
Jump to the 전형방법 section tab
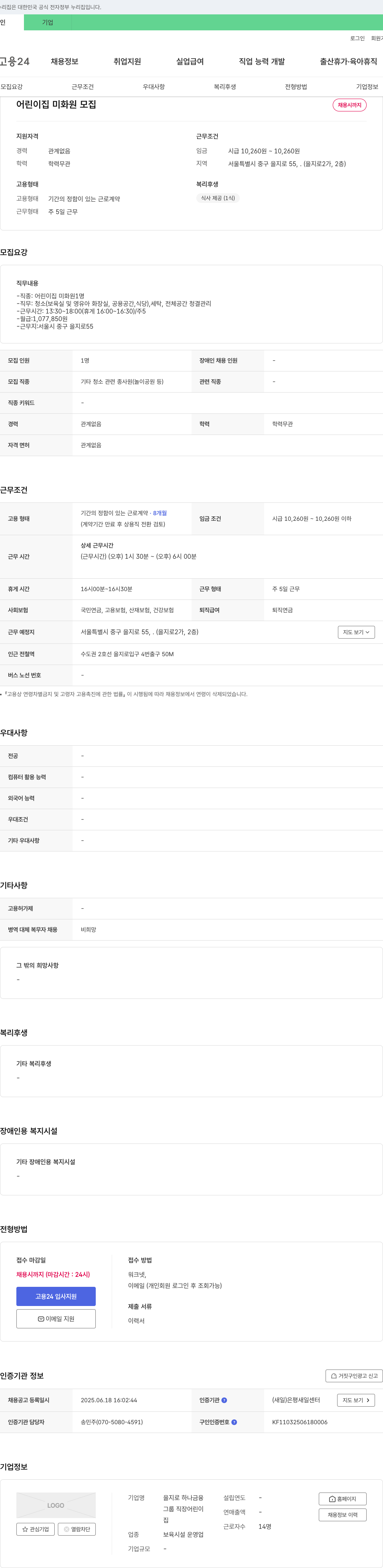click(296, 87)
